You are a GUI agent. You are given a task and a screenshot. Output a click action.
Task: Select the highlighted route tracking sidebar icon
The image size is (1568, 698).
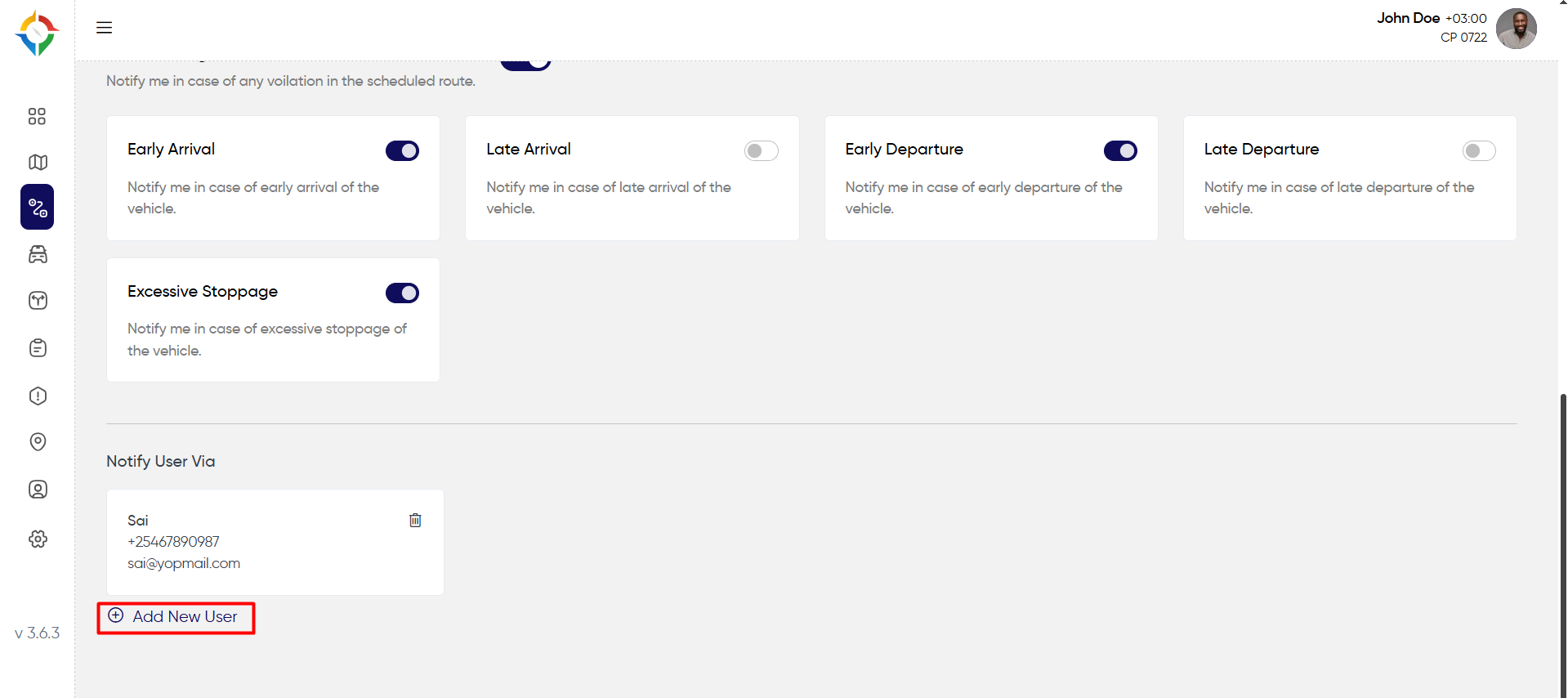(x=38, y=207)
